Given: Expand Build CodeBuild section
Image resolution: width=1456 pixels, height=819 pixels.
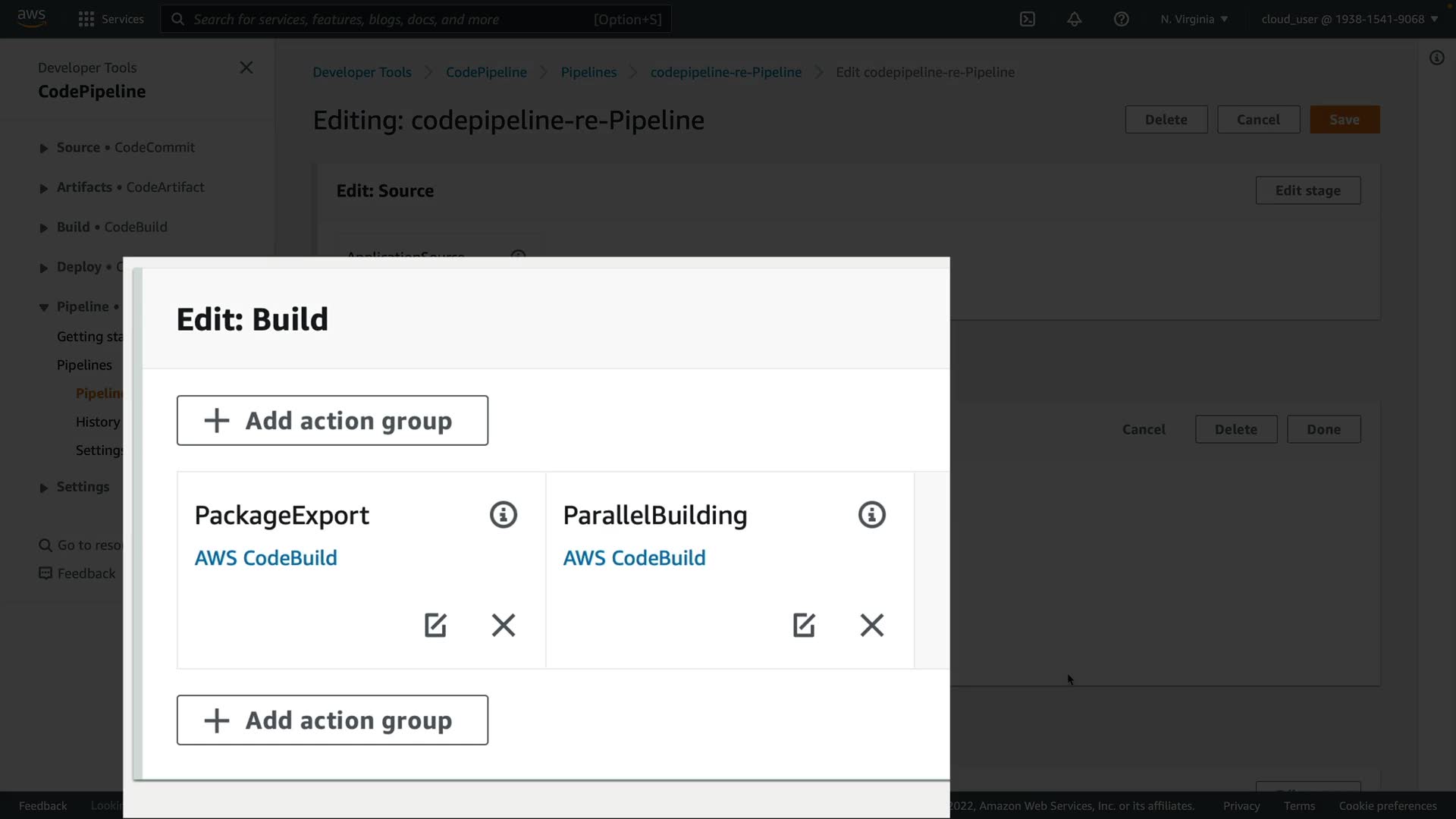Looking at the screenshot, I should 44,227.
